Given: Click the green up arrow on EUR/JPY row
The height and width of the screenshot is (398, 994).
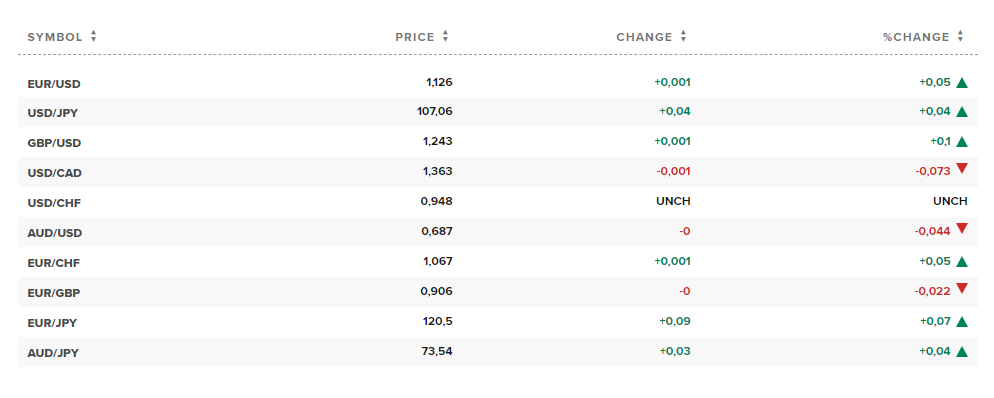Looking at the screenshot, I should [x=962, y=322].
